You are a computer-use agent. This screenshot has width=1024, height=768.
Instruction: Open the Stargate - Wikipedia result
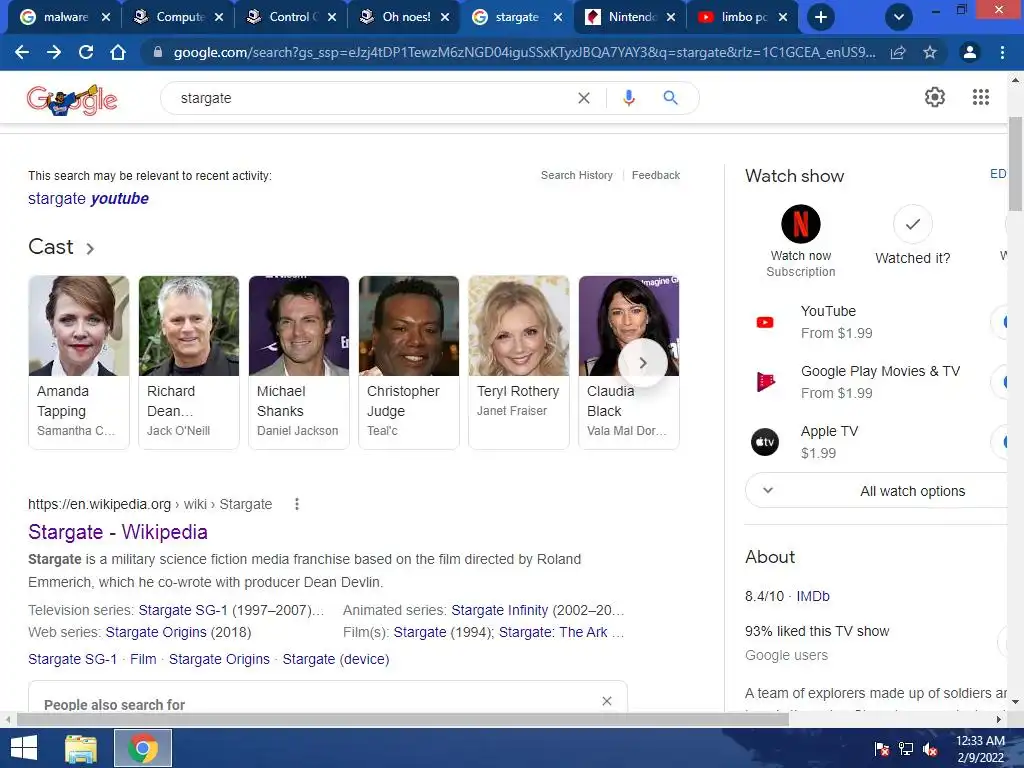[118, 532]
